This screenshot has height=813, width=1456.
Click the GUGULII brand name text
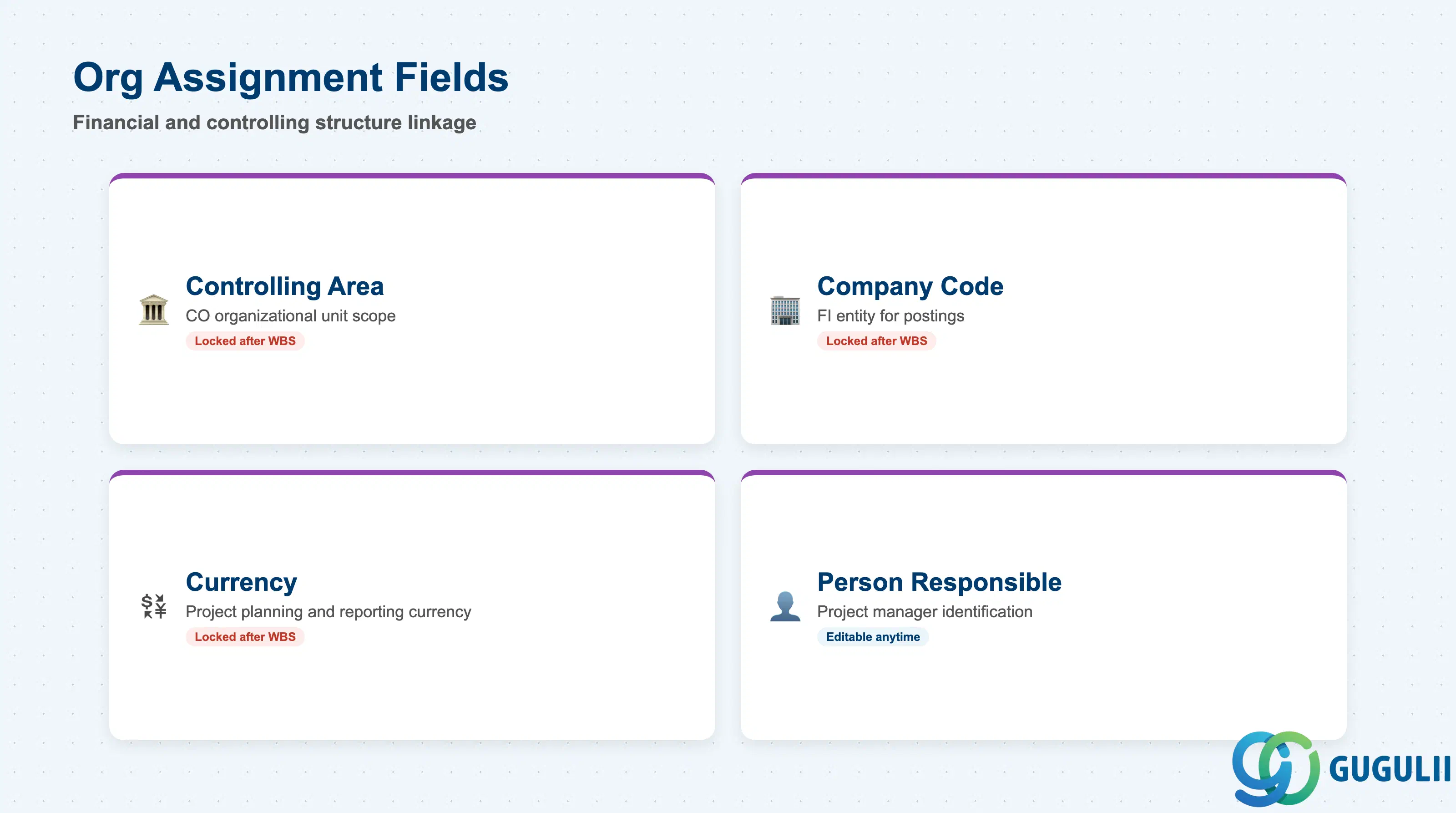tap(1389, 769)
